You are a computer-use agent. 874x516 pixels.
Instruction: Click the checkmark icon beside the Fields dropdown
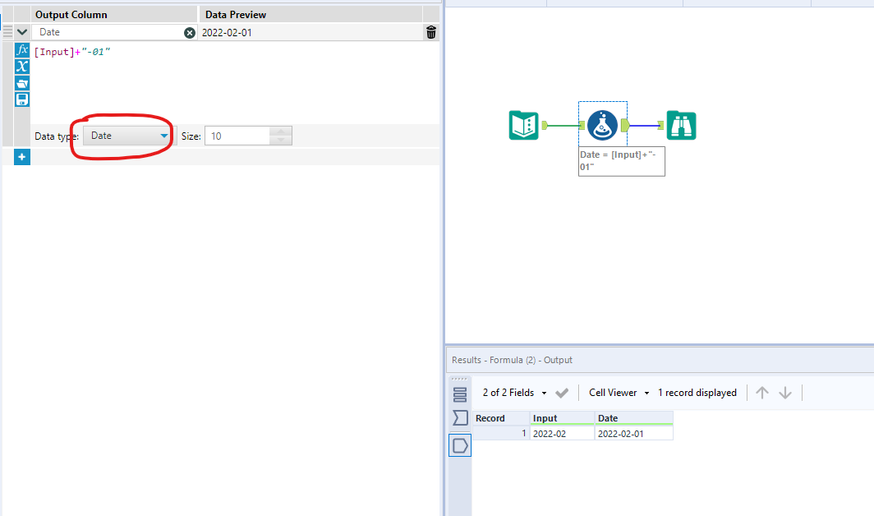(x=562, y=393)
